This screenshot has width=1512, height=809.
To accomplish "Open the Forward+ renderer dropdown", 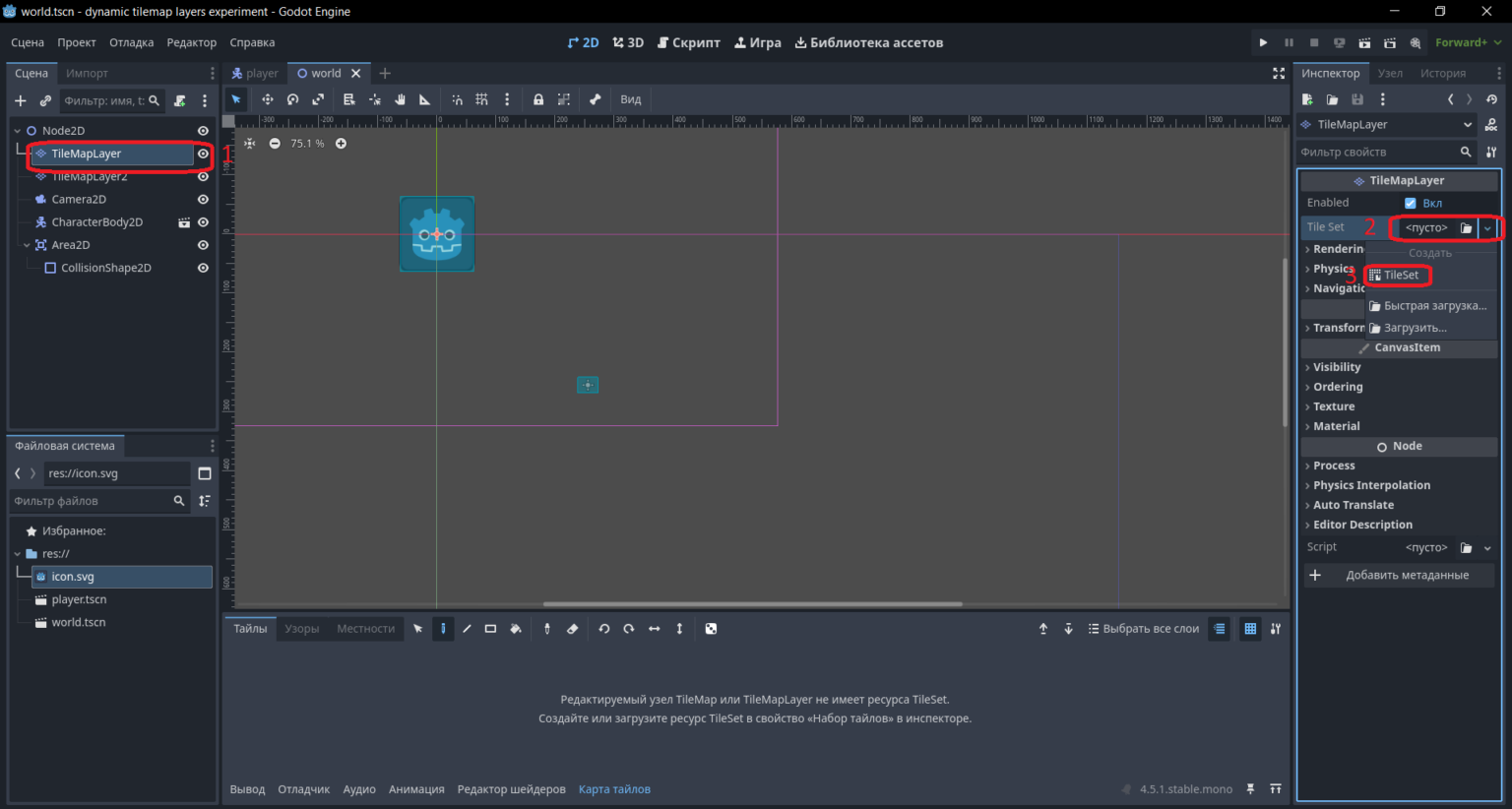I will [x=1468, y=42].
